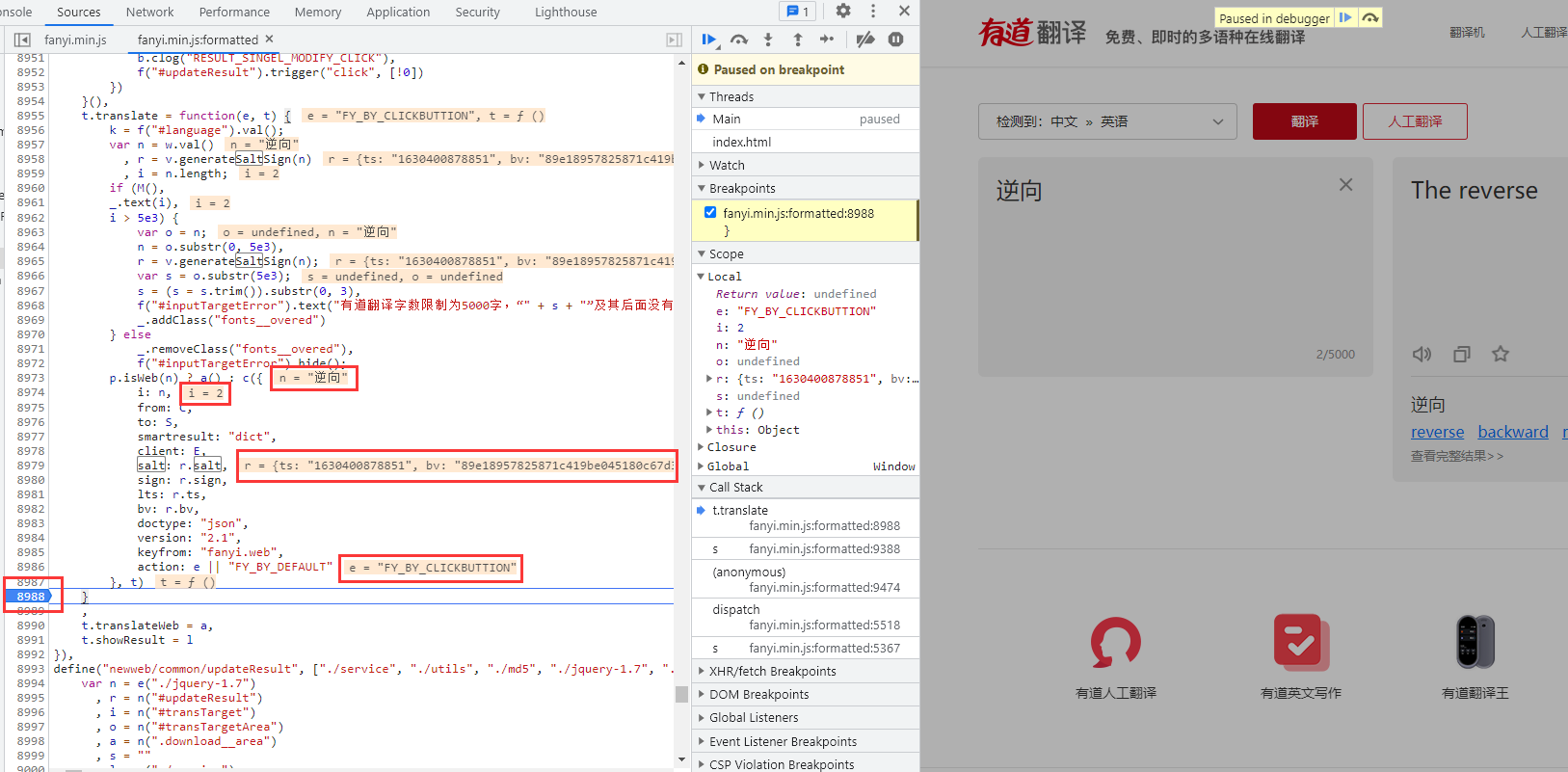Open DevTools settings gear
Image resolution: width=1568 pixels, height=772 pixels.
click(843, 11)
